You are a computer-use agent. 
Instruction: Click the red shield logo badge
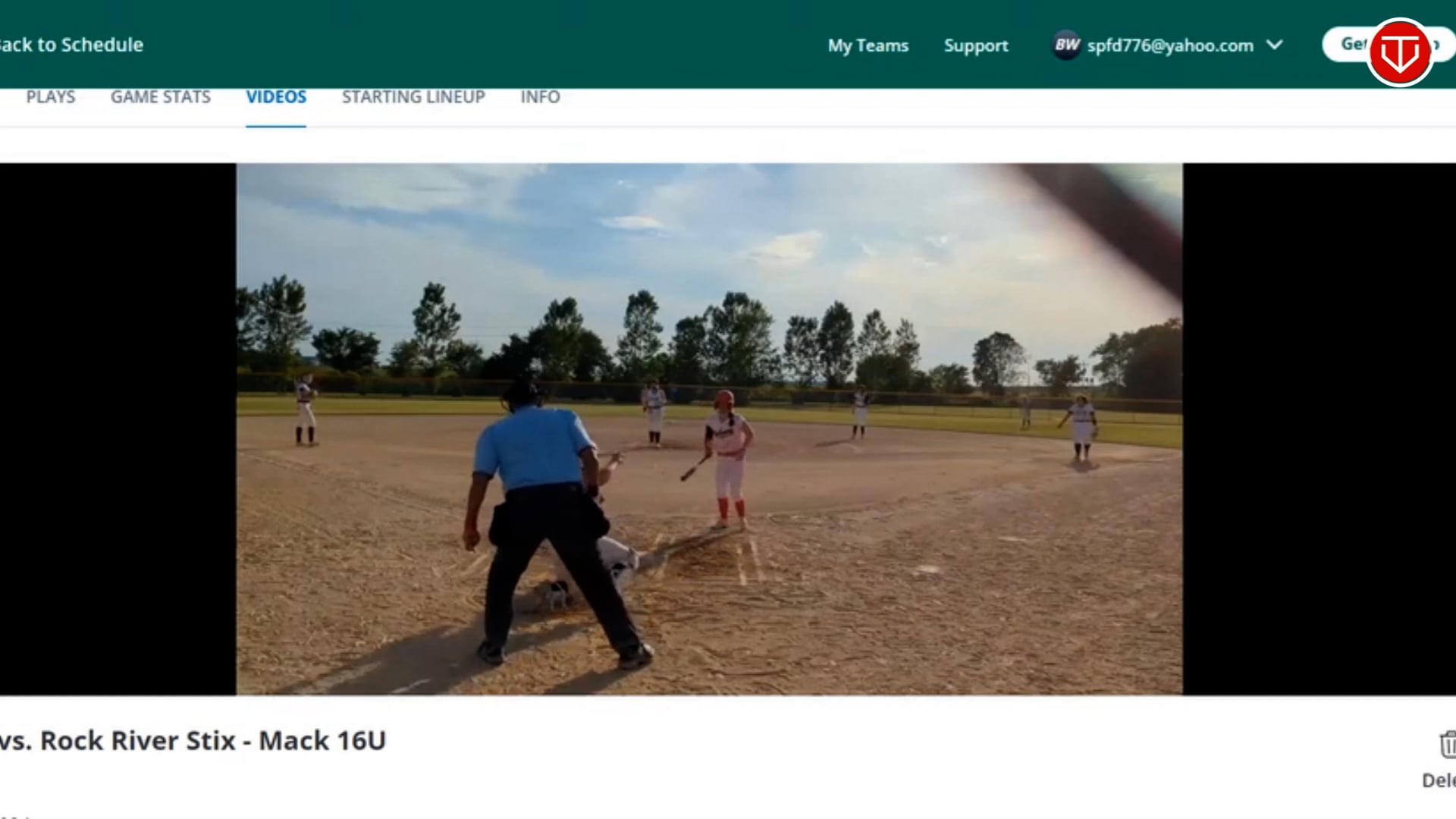1399,52
